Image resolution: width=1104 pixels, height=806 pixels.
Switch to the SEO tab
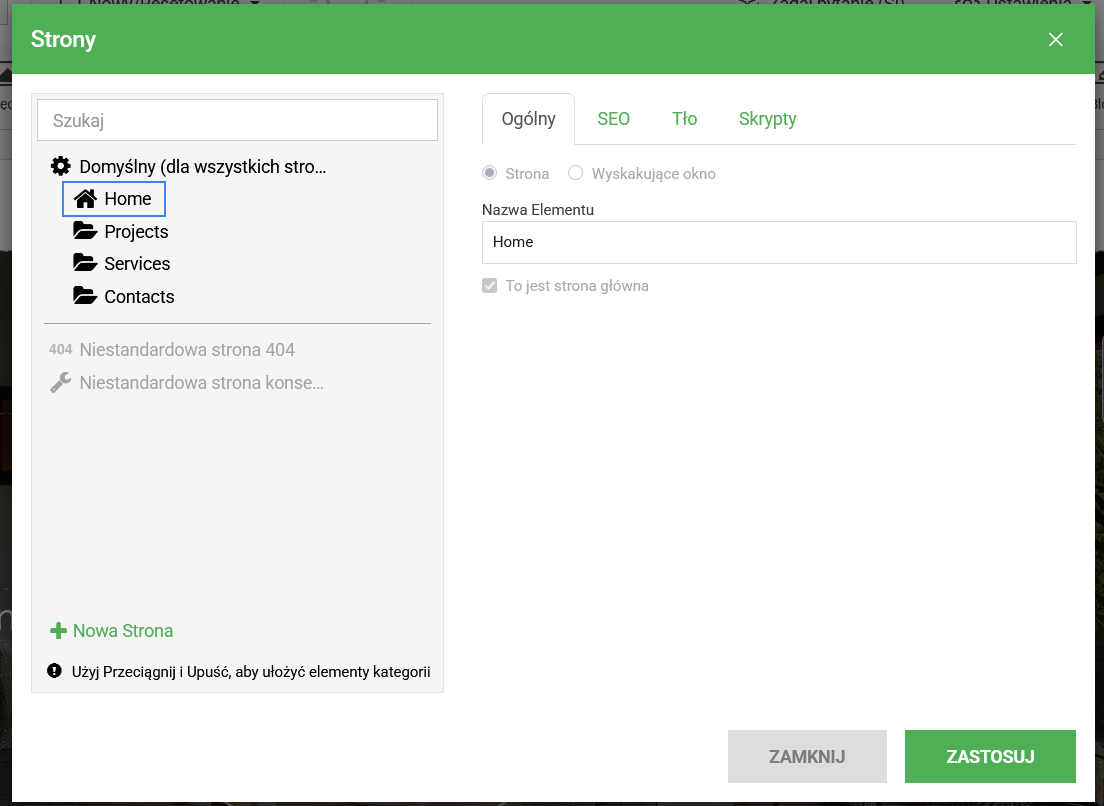point(613,119)
